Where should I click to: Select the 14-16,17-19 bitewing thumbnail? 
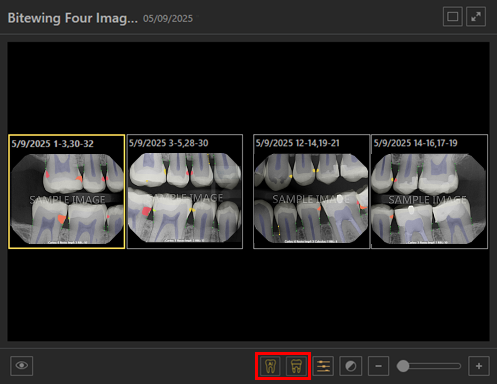coord(429,192)
